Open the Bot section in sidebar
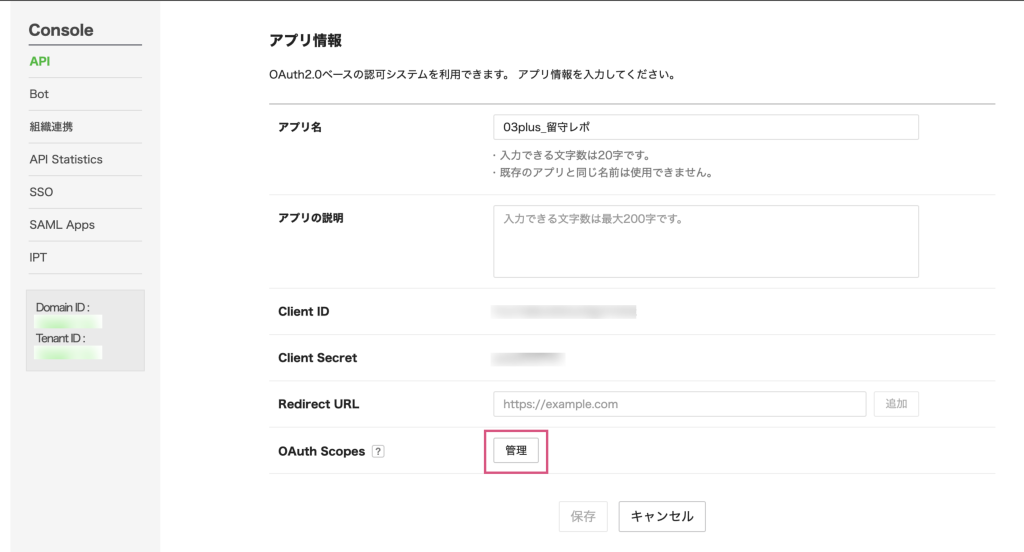The width and height of the screenshot is (1024, 552). click(x=39, y=94)
